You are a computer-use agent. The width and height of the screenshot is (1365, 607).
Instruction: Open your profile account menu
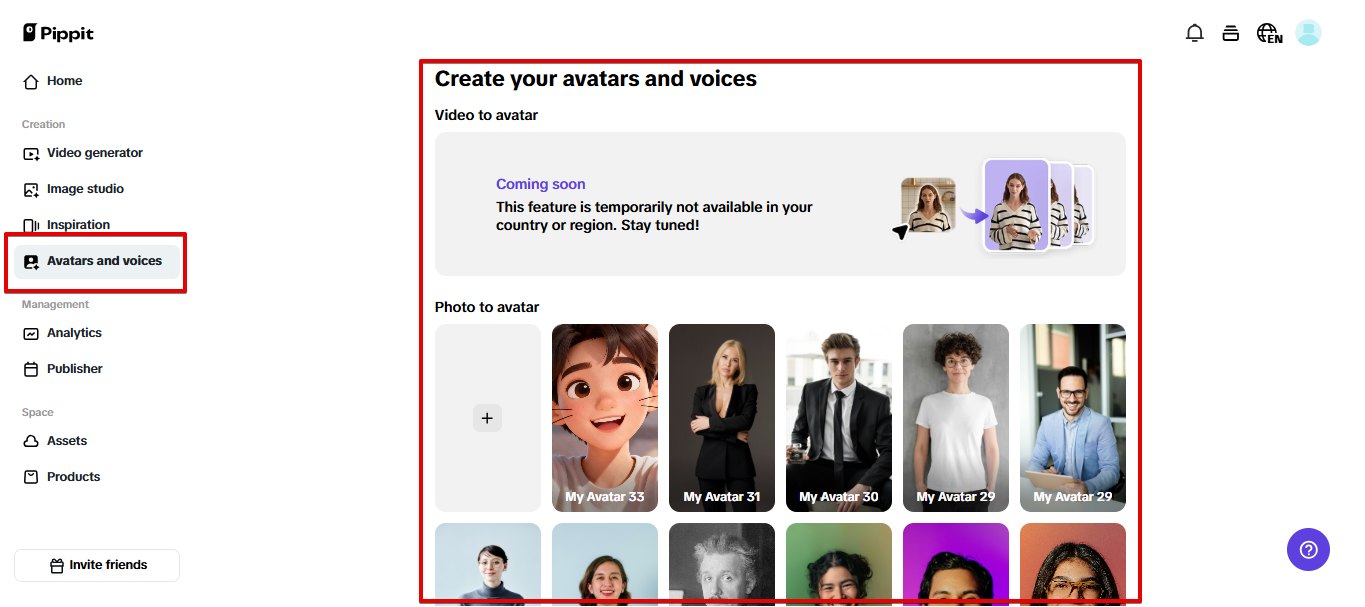pyautogui.click(x=1308, y=32)
